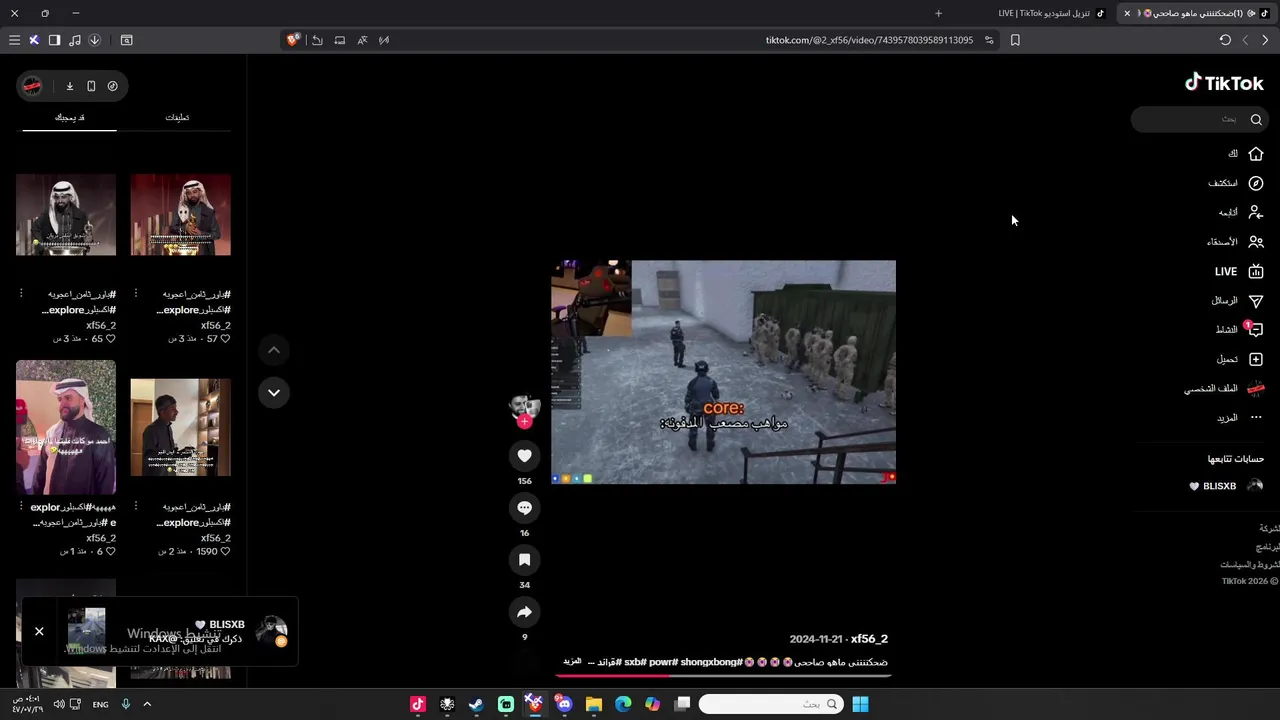Share the video with the arrow icon

click(524, 612)
